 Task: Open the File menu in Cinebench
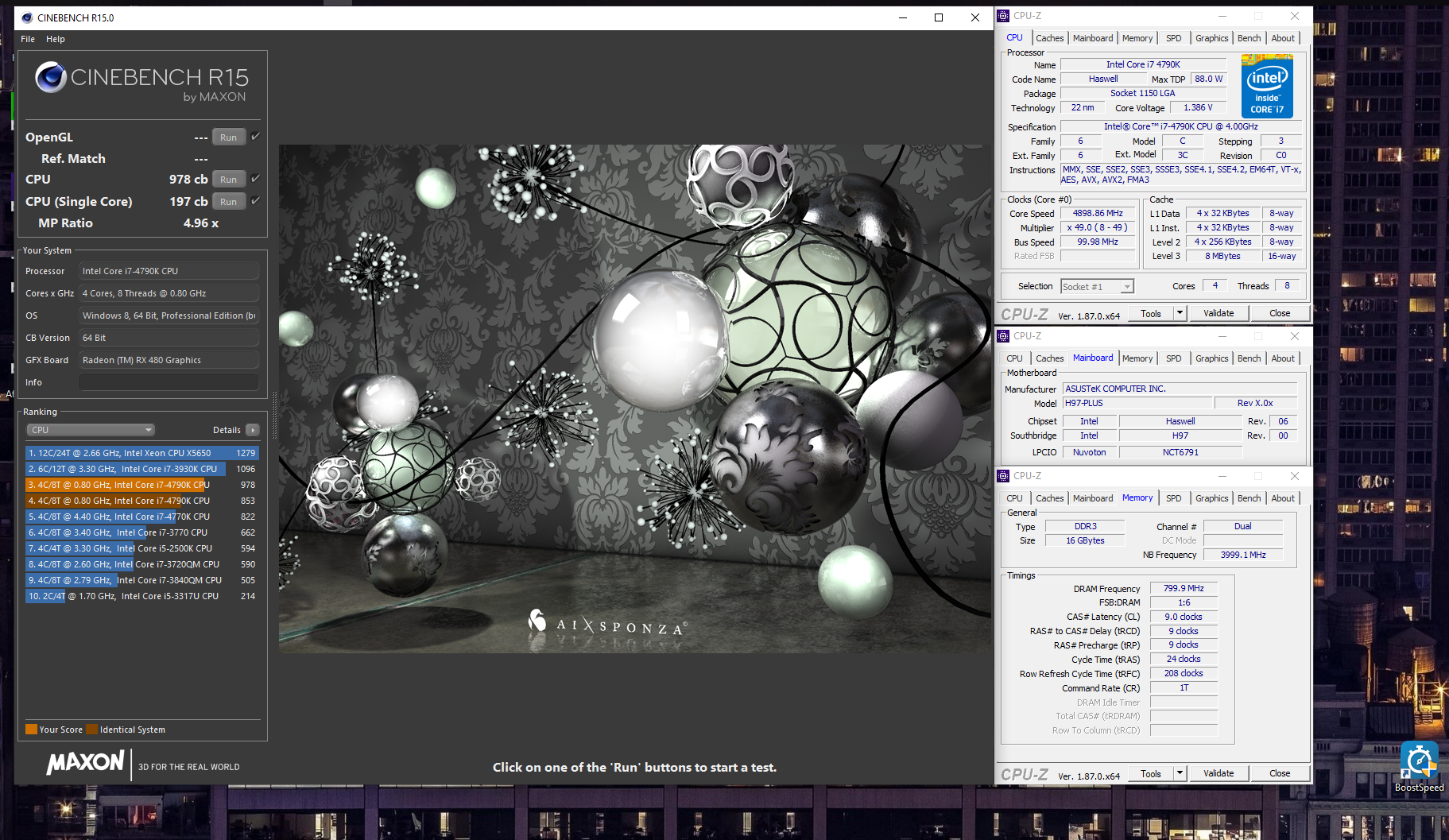pyautogui.click(x=28, y=39)
